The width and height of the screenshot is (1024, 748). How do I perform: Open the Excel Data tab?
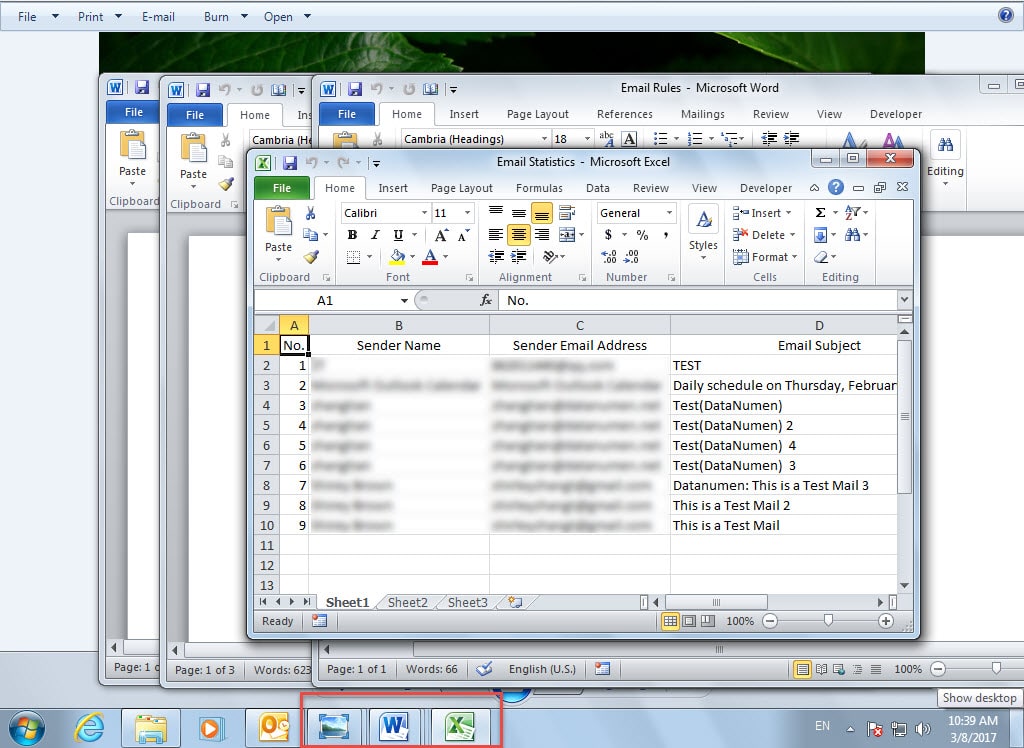point(598,188)
